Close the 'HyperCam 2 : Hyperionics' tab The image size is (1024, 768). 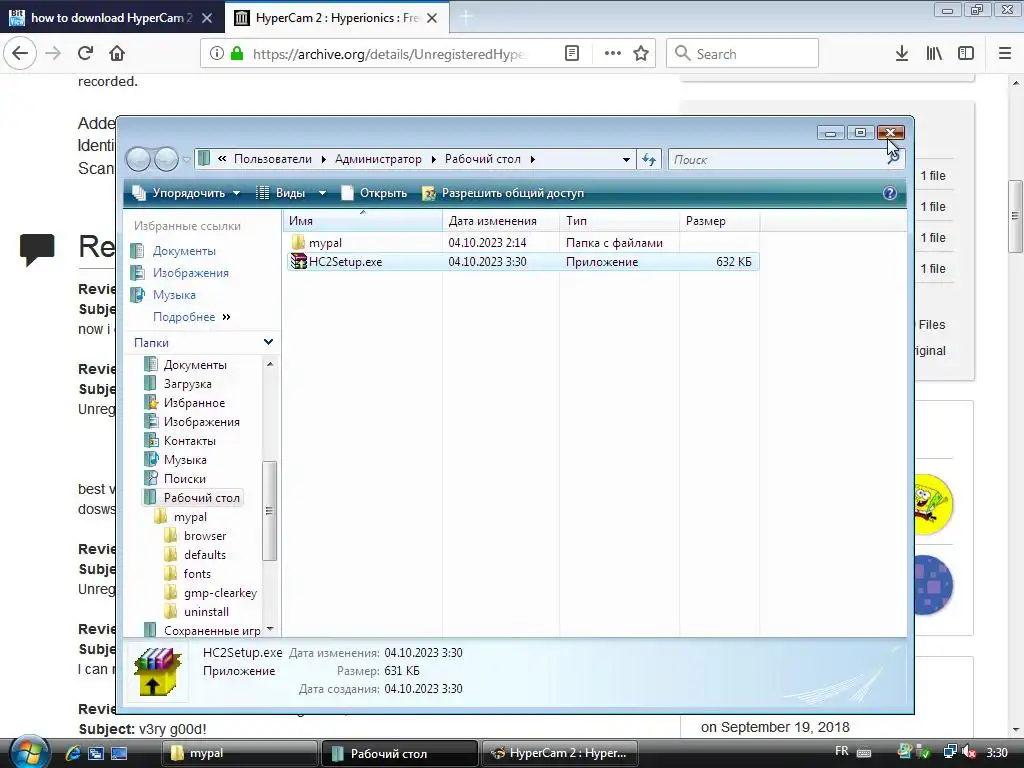432,18
